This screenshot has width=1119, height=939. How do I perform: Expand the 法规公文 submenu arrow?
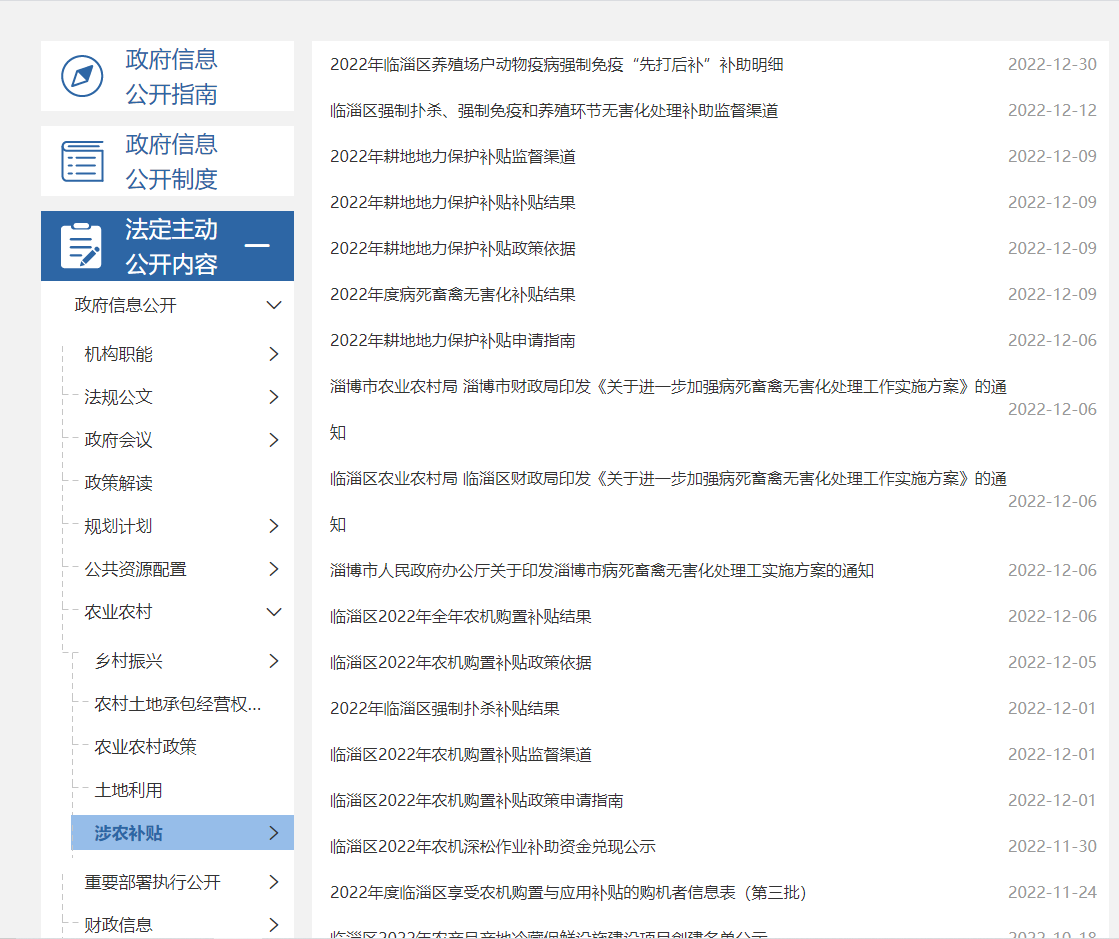coord(274,397)
